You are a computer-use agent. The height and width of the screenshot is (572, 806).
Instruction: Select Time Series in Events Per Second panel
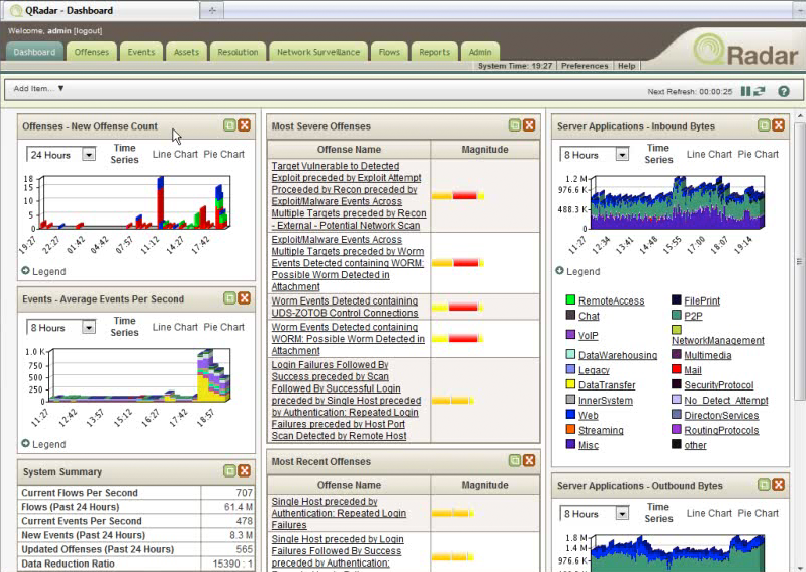point(124,326)
